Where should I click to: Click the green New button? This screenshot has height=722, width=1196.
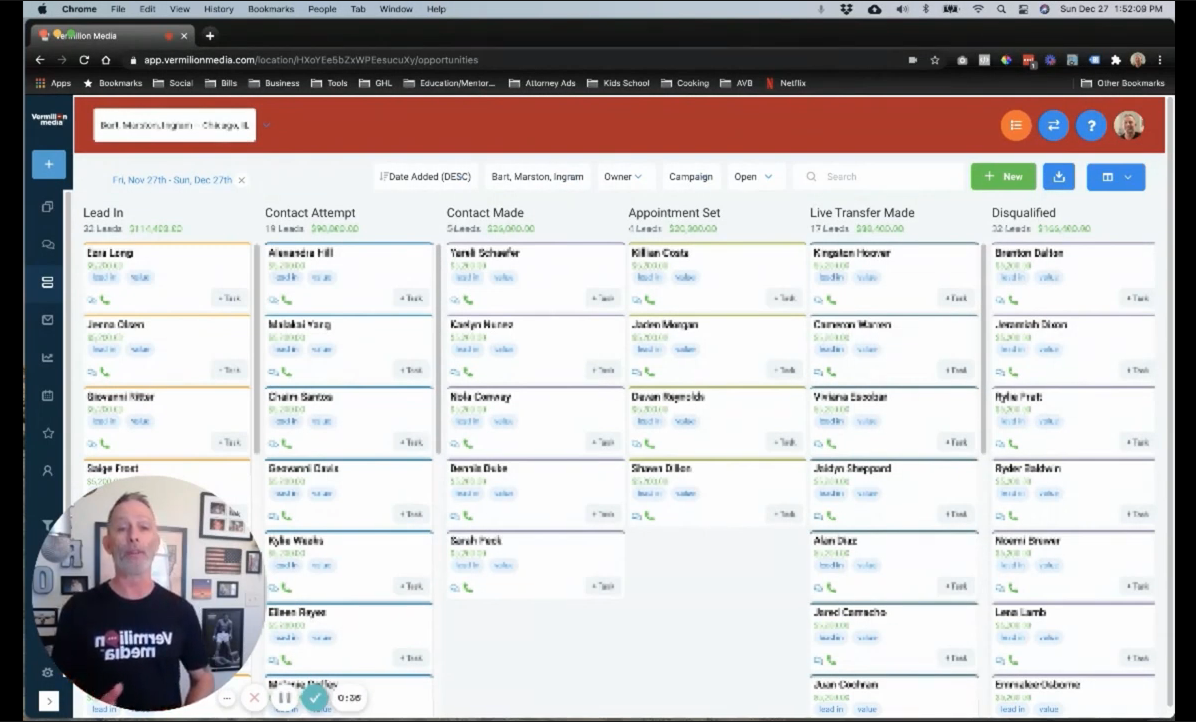point(1003,176)
